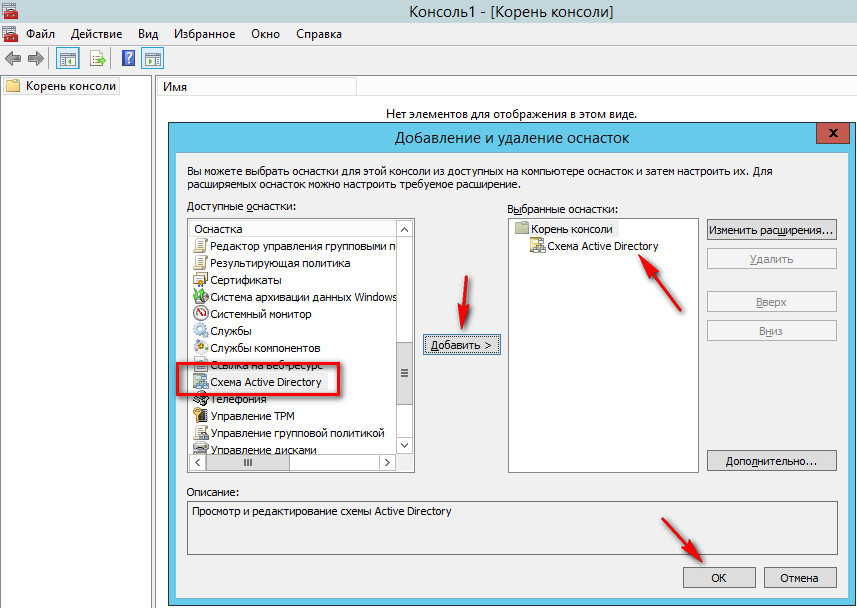Click the Forward arrow toolbar icon
Screen dimensions: 857x608
pos(36,58)
